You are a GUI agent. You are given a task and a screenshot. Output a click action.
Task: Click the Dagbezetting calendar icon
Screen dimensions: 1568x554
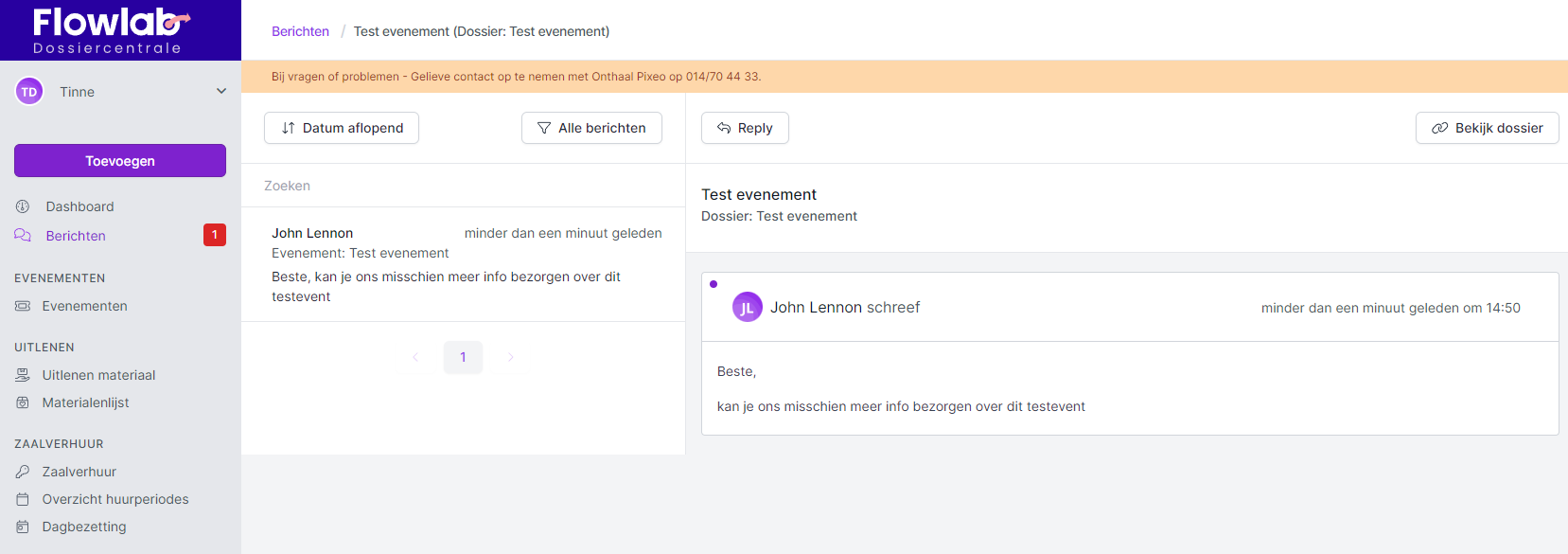pyautogui.click(x=23, y=527)
